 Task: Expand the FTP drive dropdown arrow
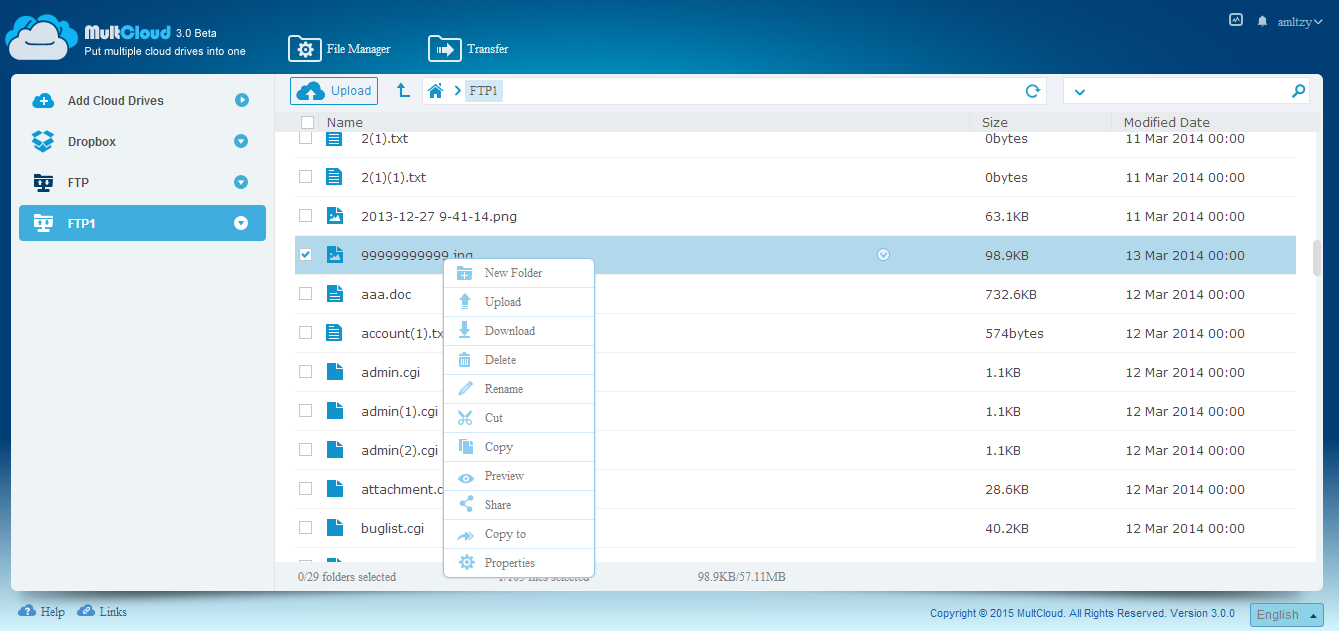241,182
